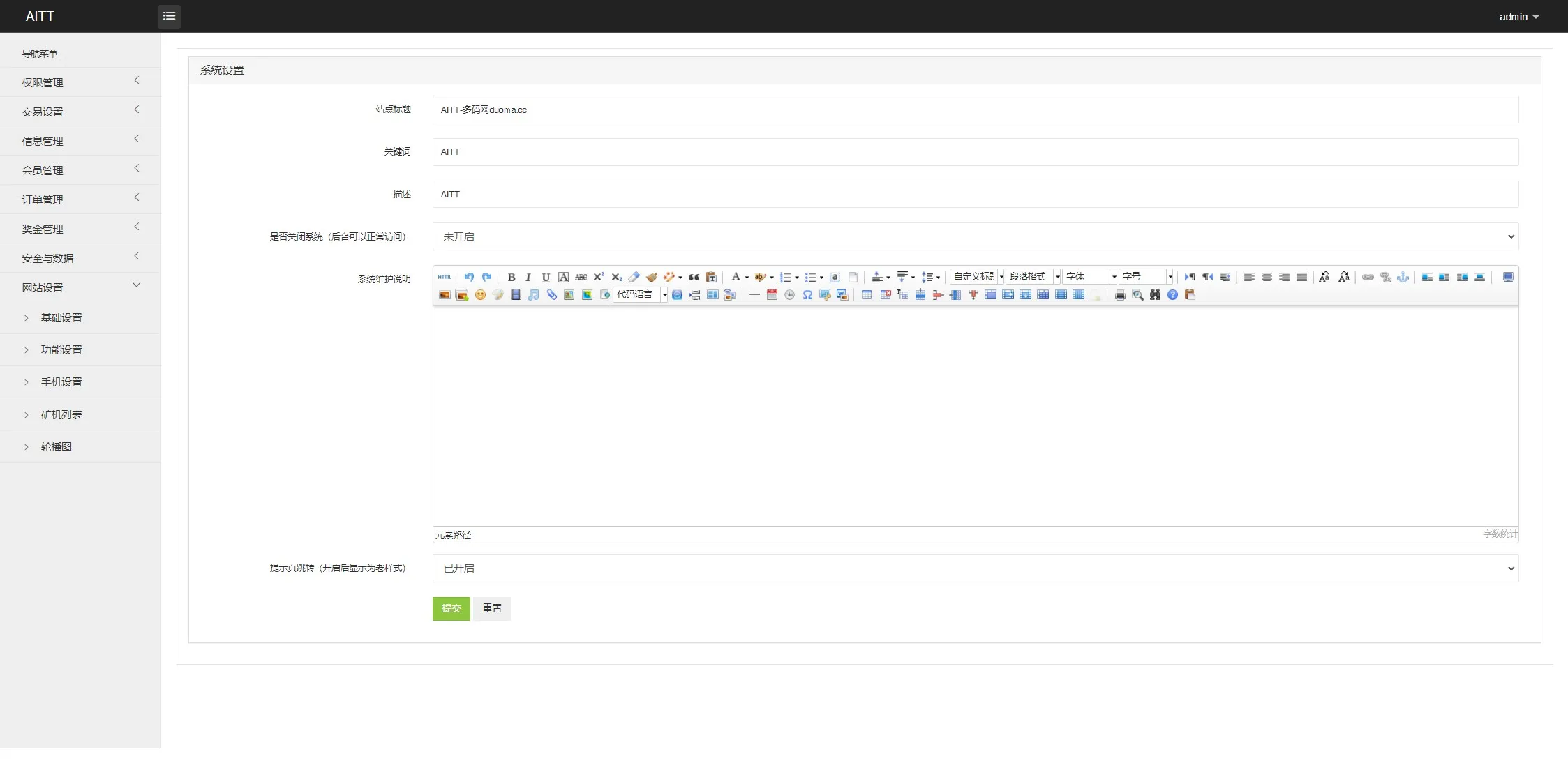Image resolution: width=1568 pixels, height=779 pixels.
Task: Toggle bold formatting in editor
Action: (x=511, y=277)
